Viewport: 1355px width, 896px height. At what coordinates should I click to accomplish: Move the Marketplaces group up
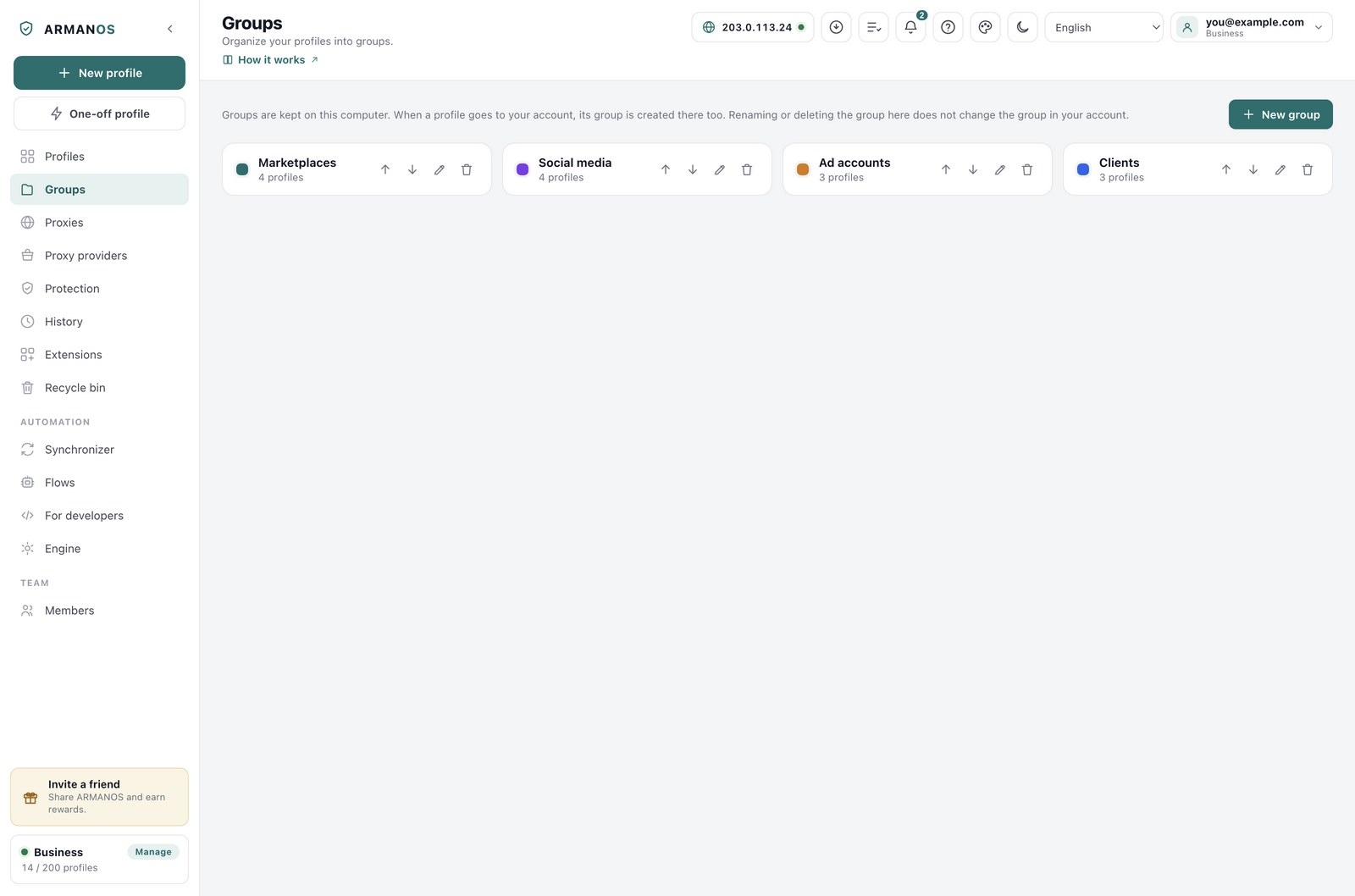pyautogui.click(x=385, y=169)
